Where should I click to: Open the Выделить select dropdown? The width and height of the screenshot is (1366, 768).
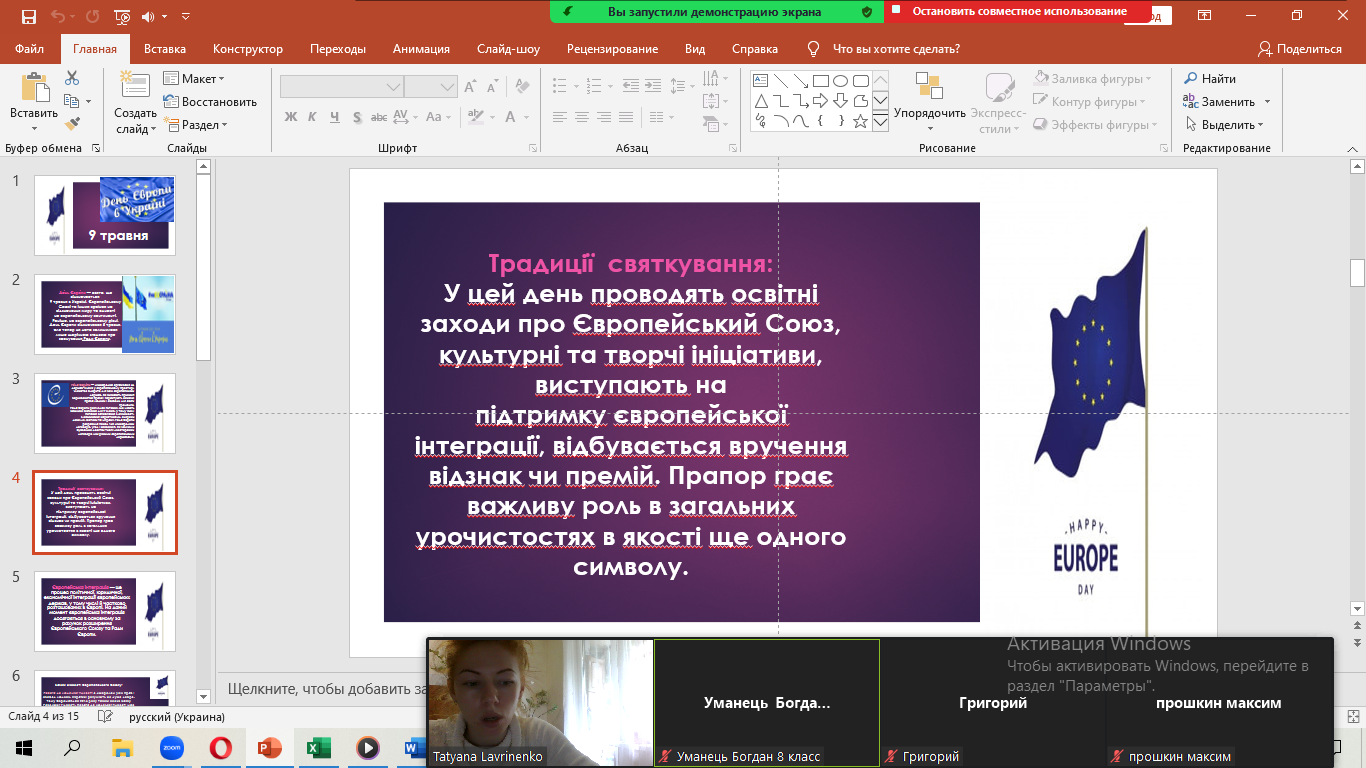(x=1224, y=125)
